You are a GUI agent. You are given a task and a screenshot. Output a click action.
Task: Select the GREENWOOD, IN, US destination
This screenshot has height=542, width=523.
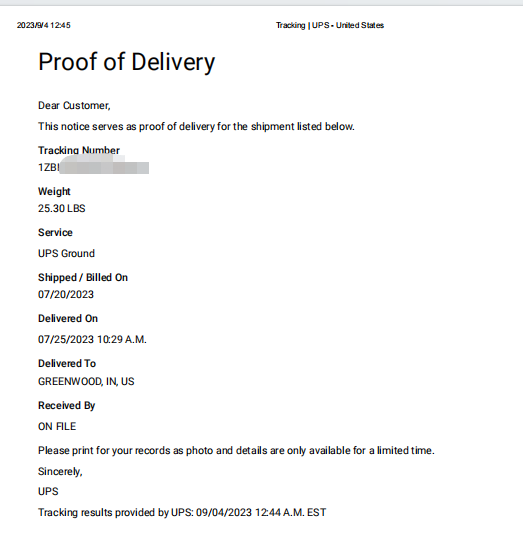click(x=86, y=382)
